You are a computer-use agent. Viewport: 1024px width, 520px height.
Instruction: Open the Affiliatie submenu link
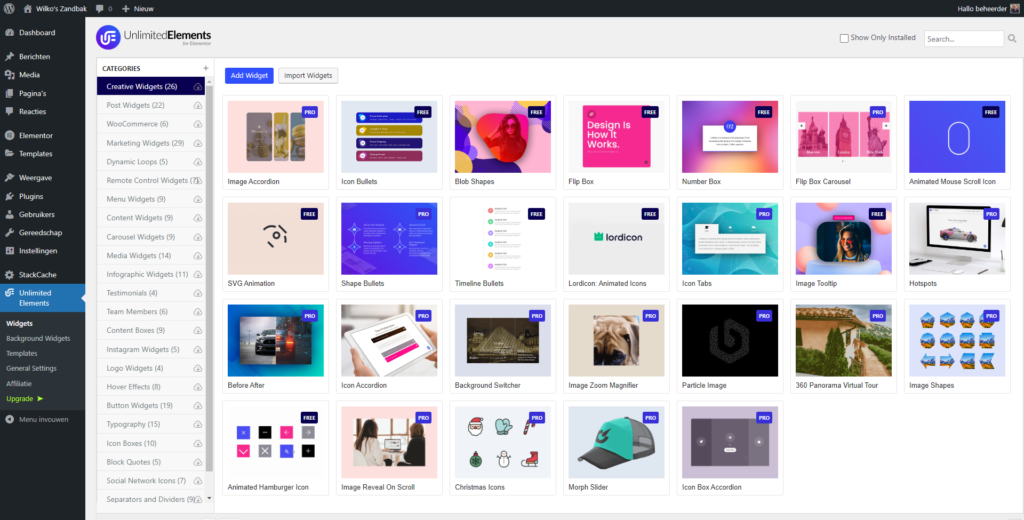click(x=19, y=383)
